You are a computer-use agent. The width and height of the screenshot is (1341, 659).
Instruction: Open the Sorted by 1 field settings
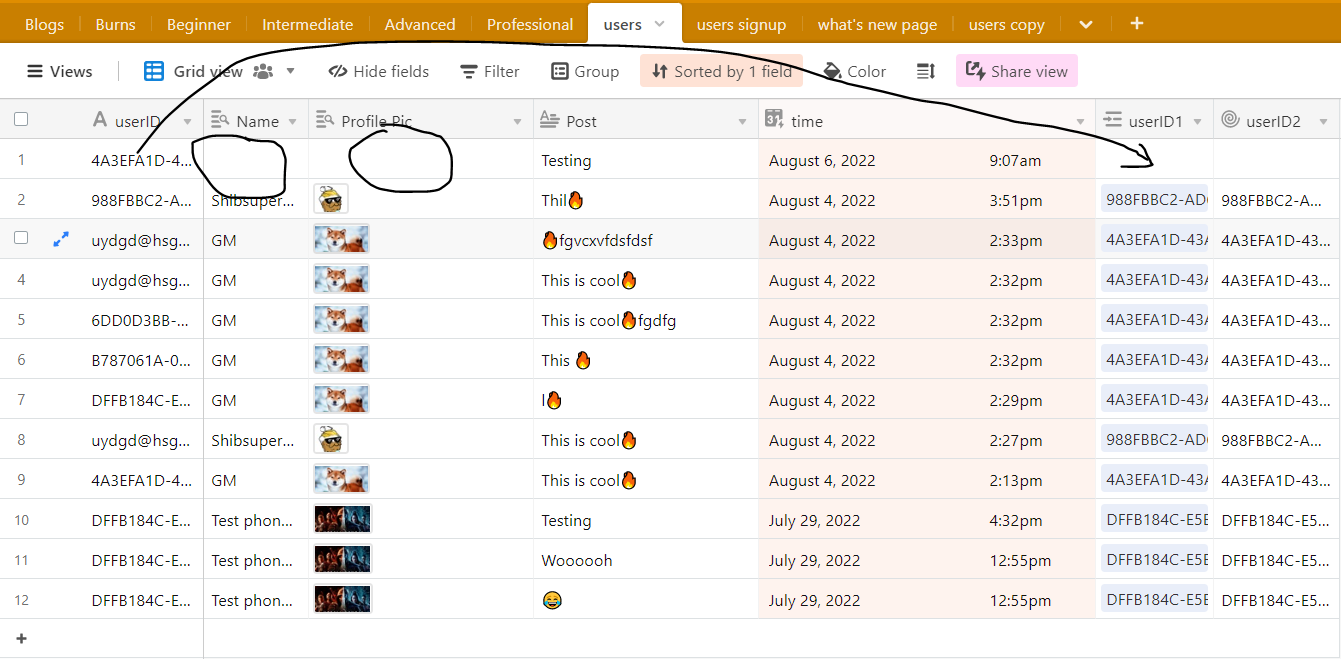pyautogui.click(x=721, y=71)
